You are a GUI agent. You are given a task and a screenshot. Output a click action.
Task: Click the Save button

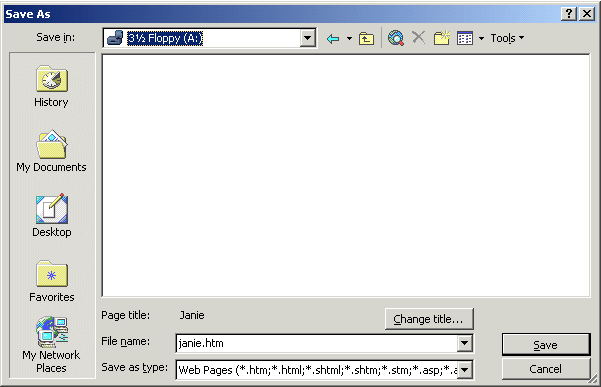coord(546,344)
